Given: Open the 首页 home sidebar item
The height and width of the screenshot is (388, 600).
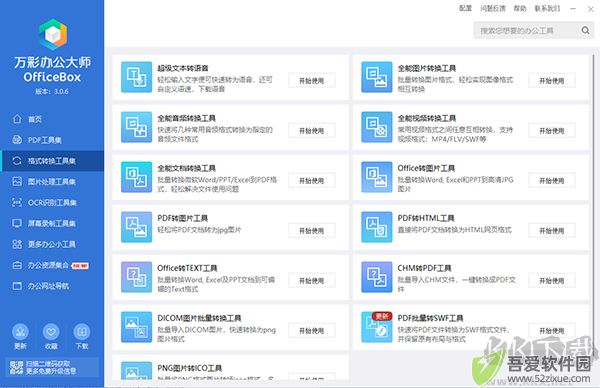Looking at the screenshot, I should click(x=52, y=119).
